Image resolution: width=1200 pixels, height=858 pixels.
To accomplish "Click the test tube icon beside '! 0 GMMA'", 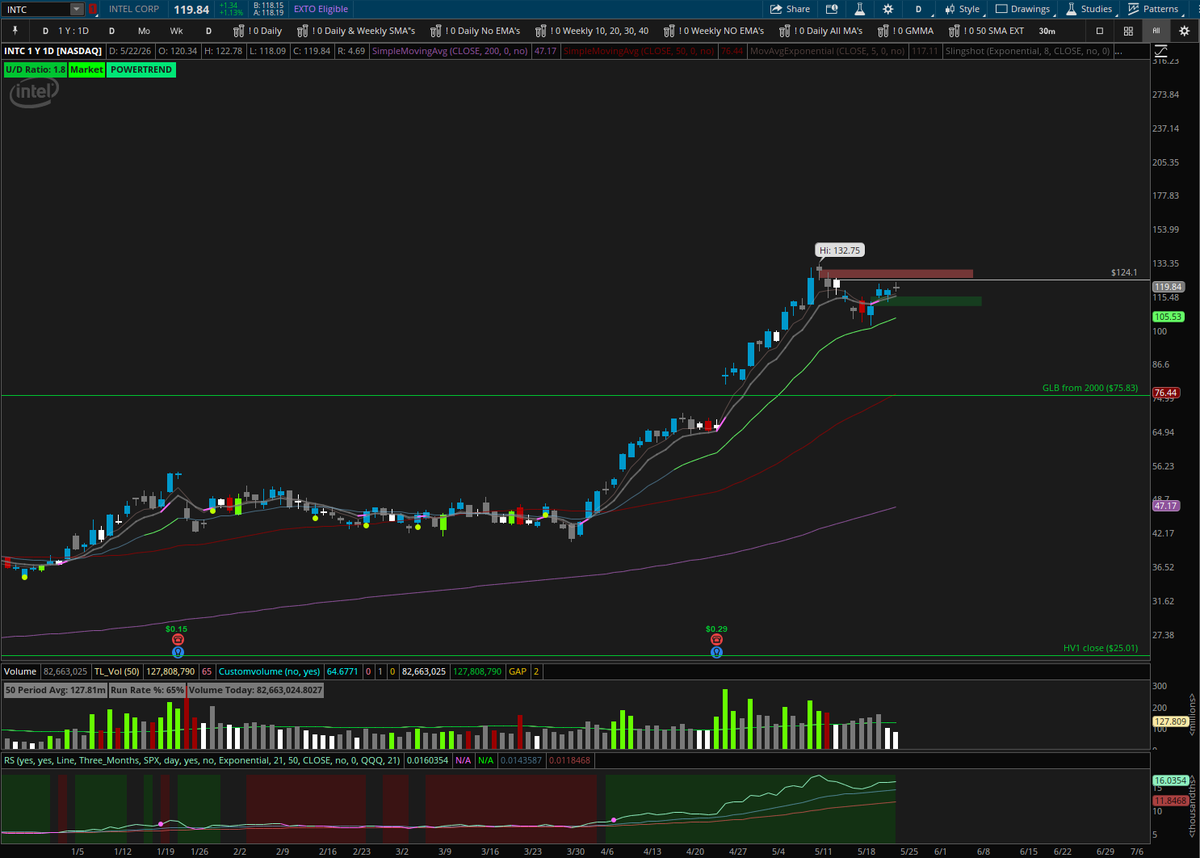I will tap(883, 31).
